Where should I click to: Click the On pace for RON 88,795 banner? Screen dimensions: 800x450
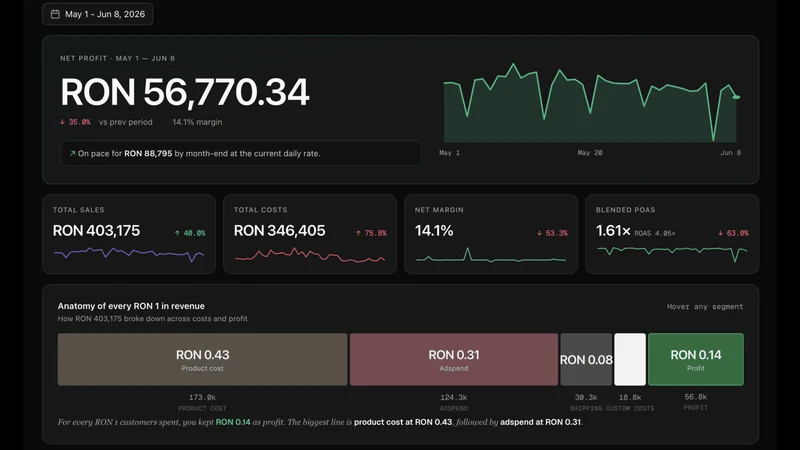(241, 153)
